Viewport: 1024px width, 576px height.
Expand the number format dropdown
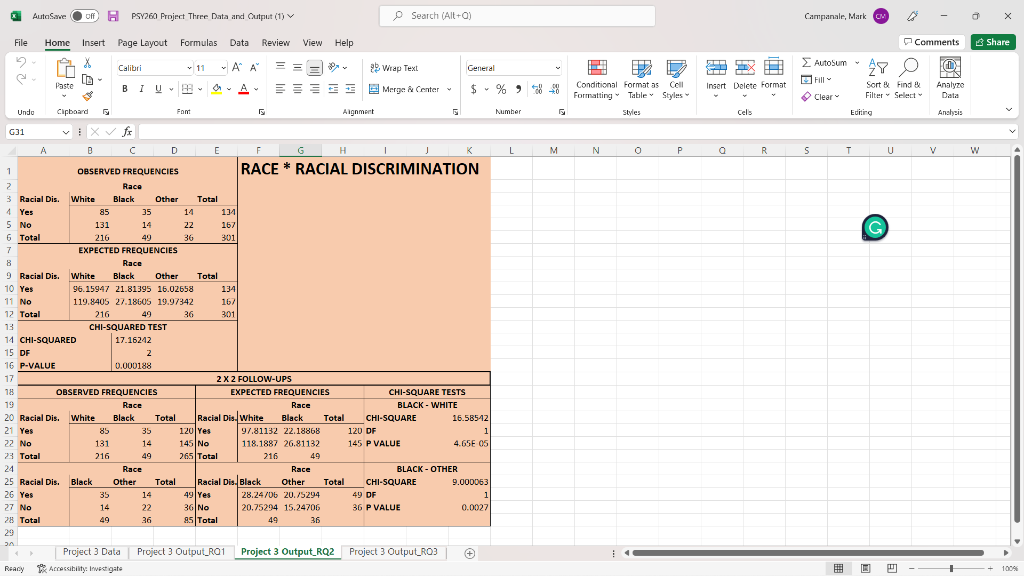coord(557,68)
